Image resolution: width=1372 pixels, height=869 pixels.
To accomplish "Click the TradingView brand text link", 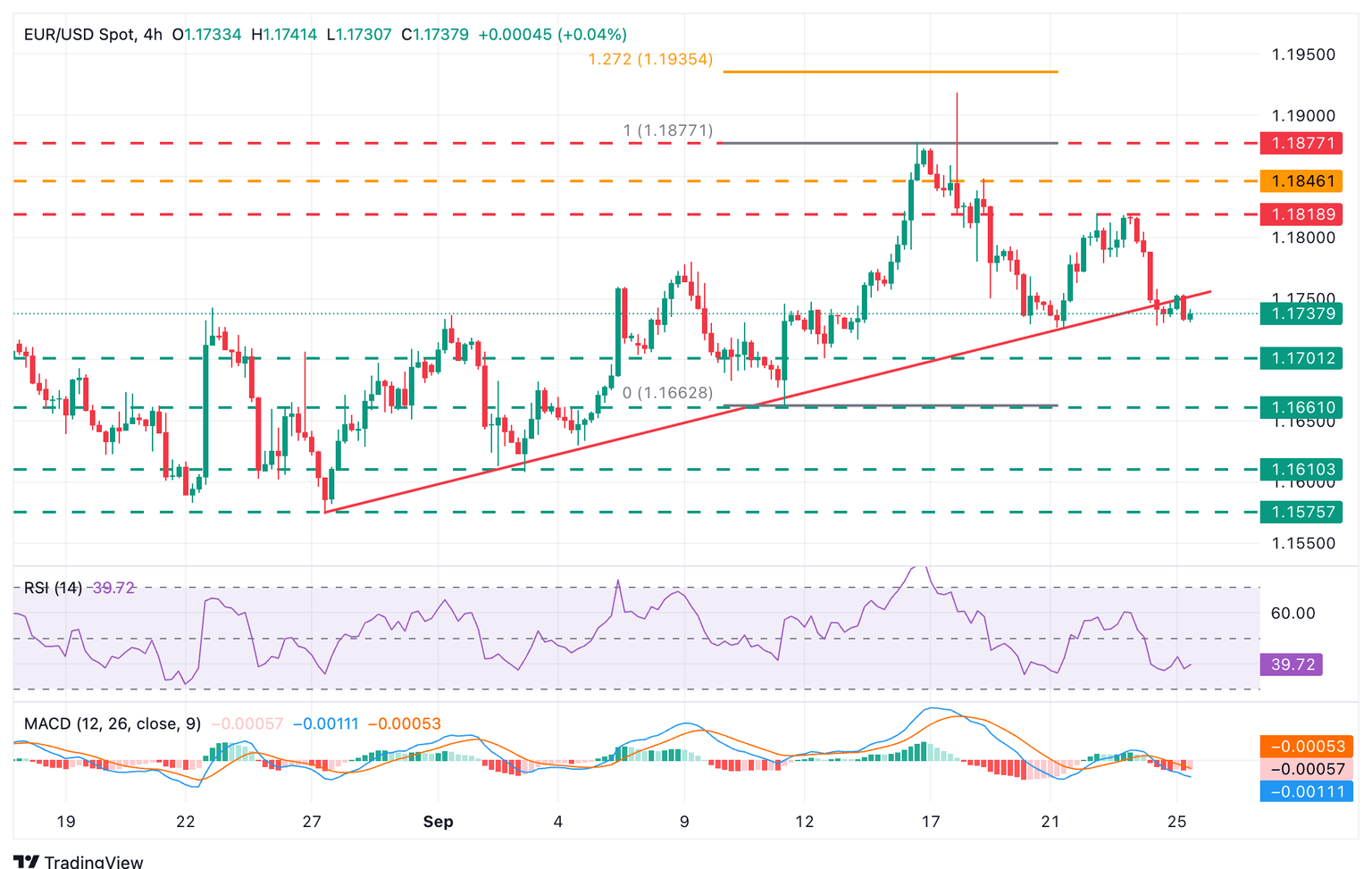I will tap(94, 862).
